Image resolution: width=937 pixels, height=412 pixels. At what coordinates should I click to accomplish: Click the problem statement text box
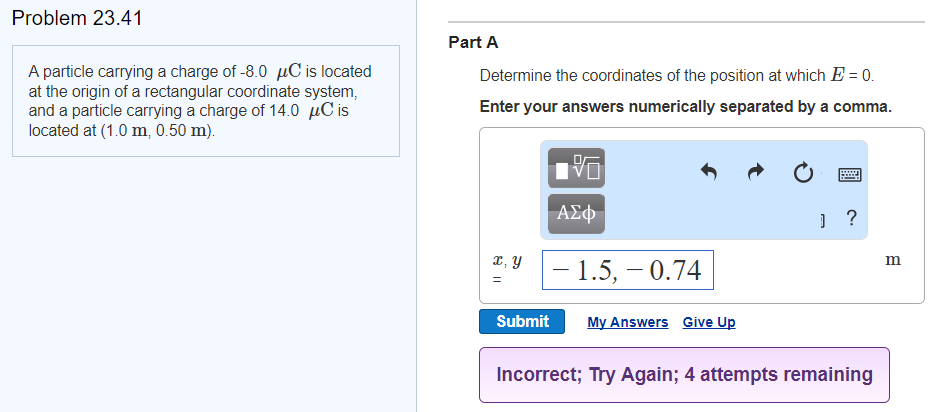tap(206, 101)
